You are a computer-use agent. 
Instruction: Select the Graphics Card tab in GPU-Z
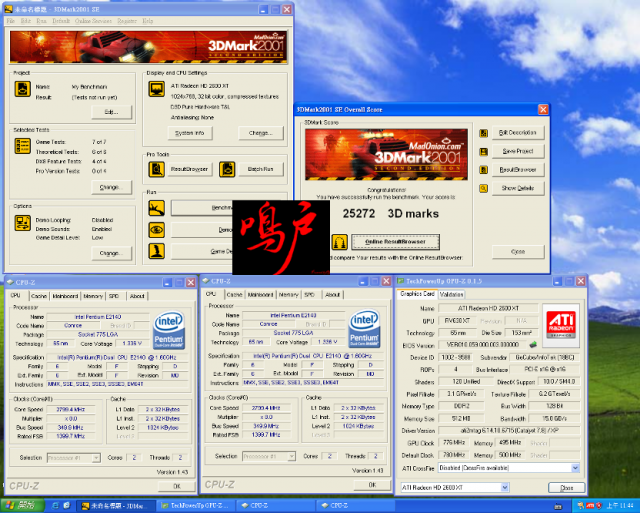(417, 294)
